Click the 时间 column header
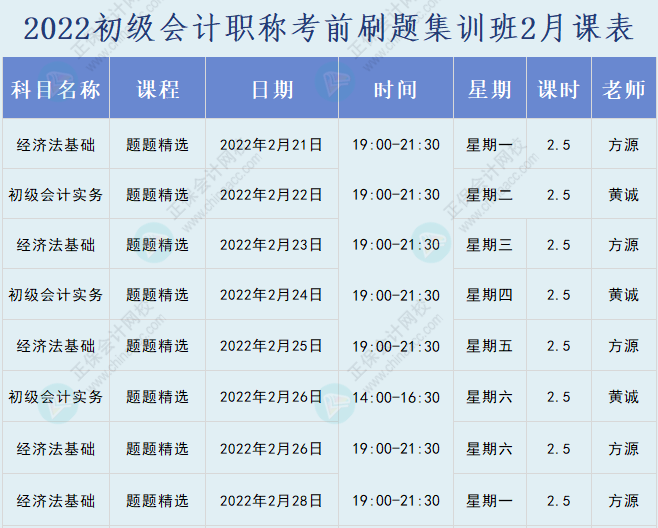This screenshot has height=528, width=658. click(396, 90)
